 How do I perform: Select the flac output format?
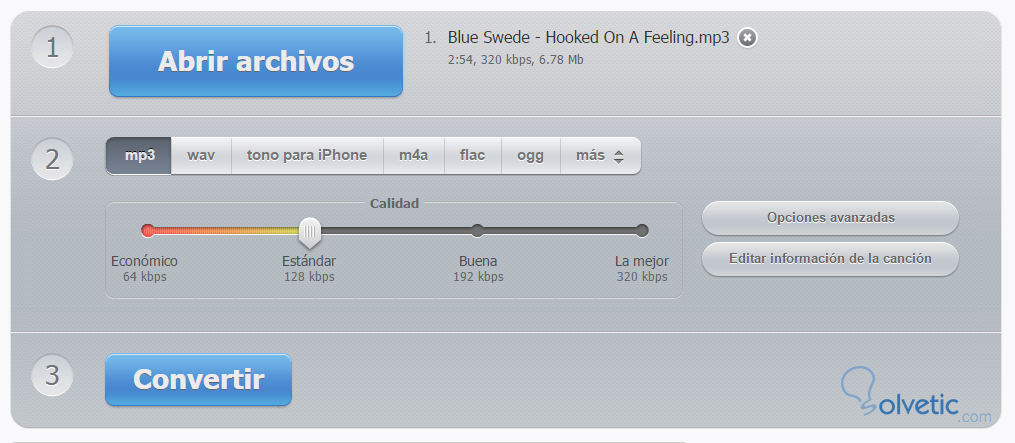(473, 155)
